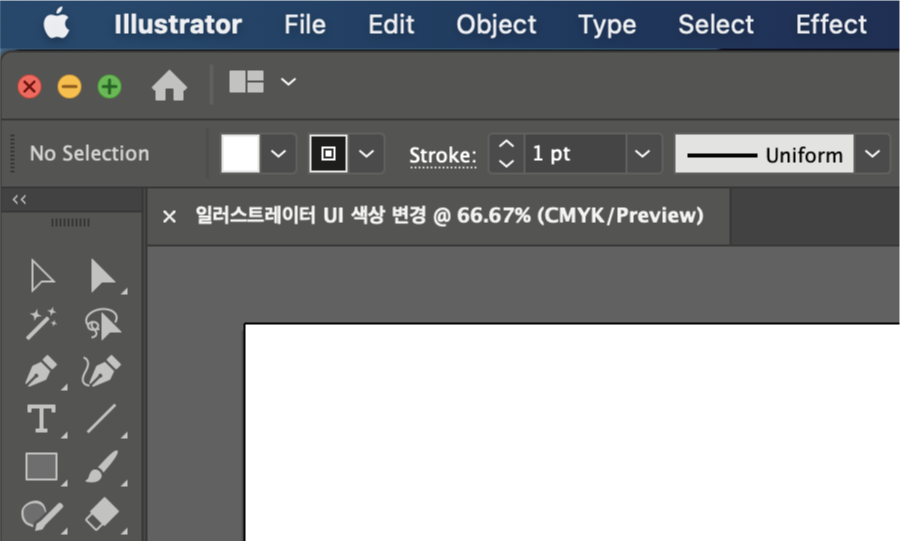Click the No Selection label
This screenshot has height=541, width=900.
[90, 154]
